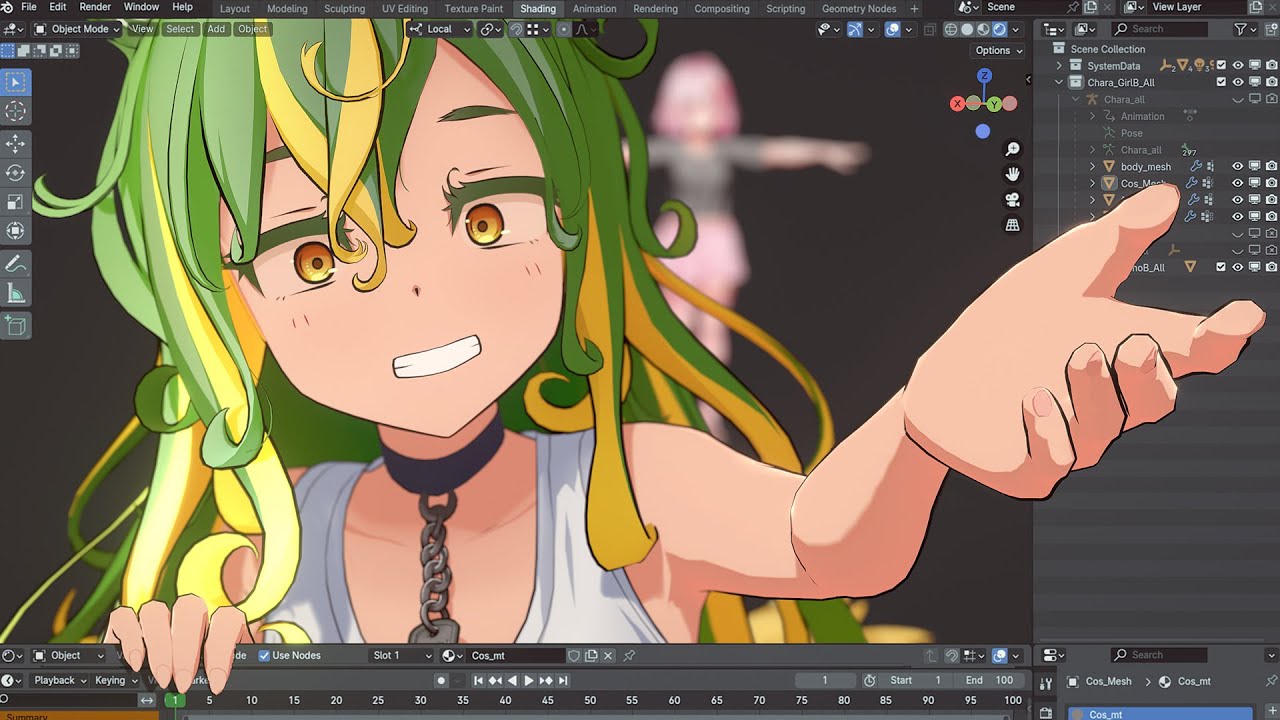
Task: Click the X axis on navigation gizmo
Action: pyautogui.click(x=958, y=104)
